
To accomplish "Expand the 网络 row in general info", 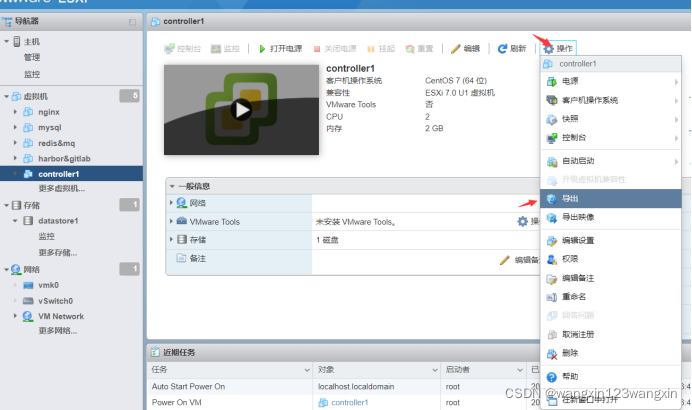I will 171,203.
